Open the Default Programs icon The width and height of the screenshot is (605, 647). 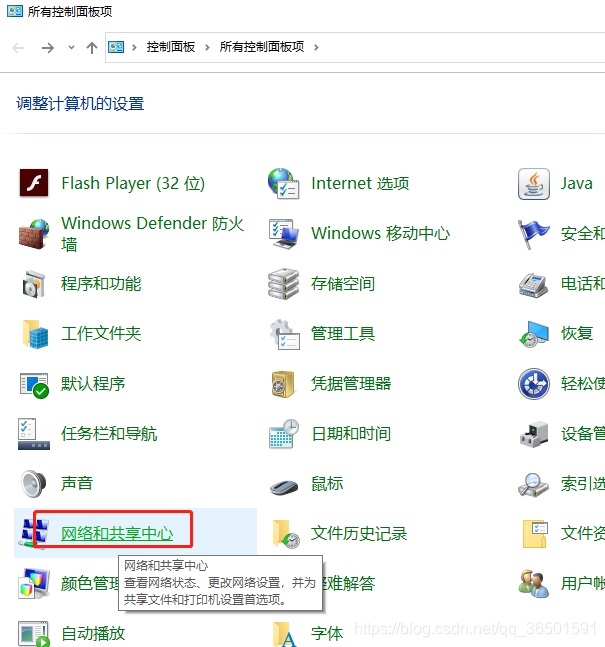[x=34, y=385]
